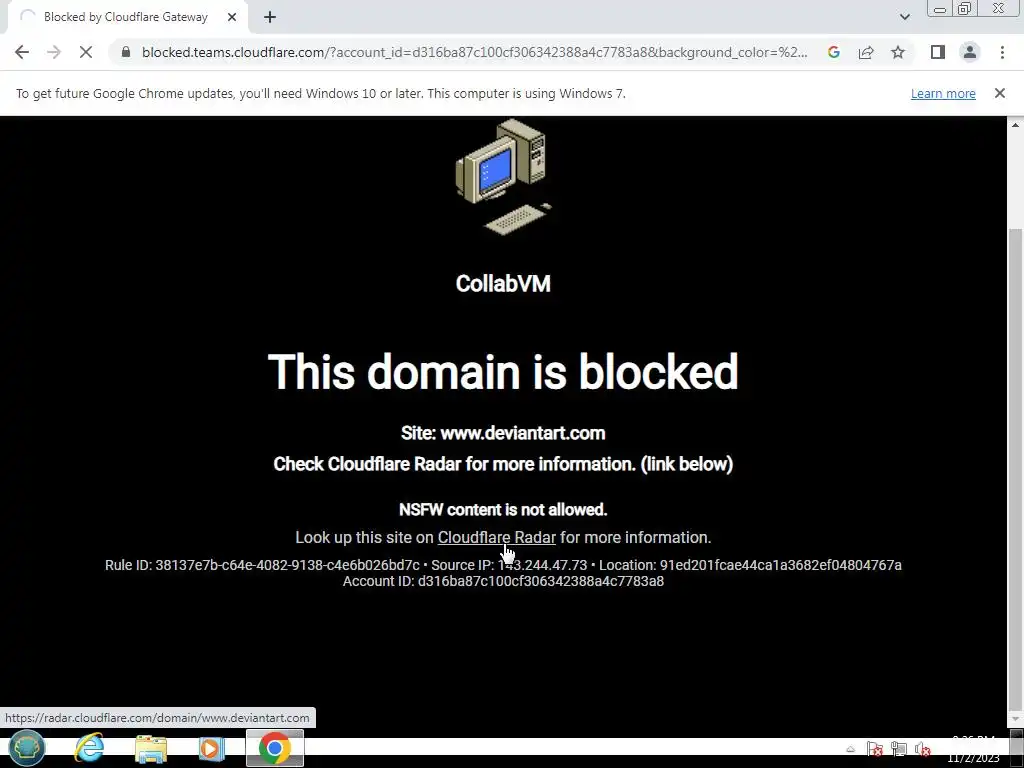Click the blocked.teams.cloudflare.com address bar
This screenshot has width=1024, height=768.
click(475, 52)
